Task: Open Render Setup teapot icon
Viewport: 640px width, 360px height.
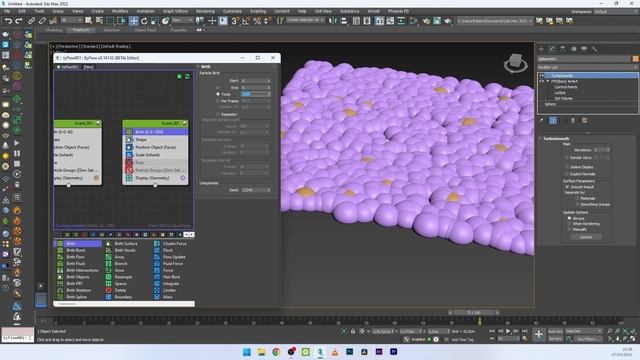Action: pos(427,20)
